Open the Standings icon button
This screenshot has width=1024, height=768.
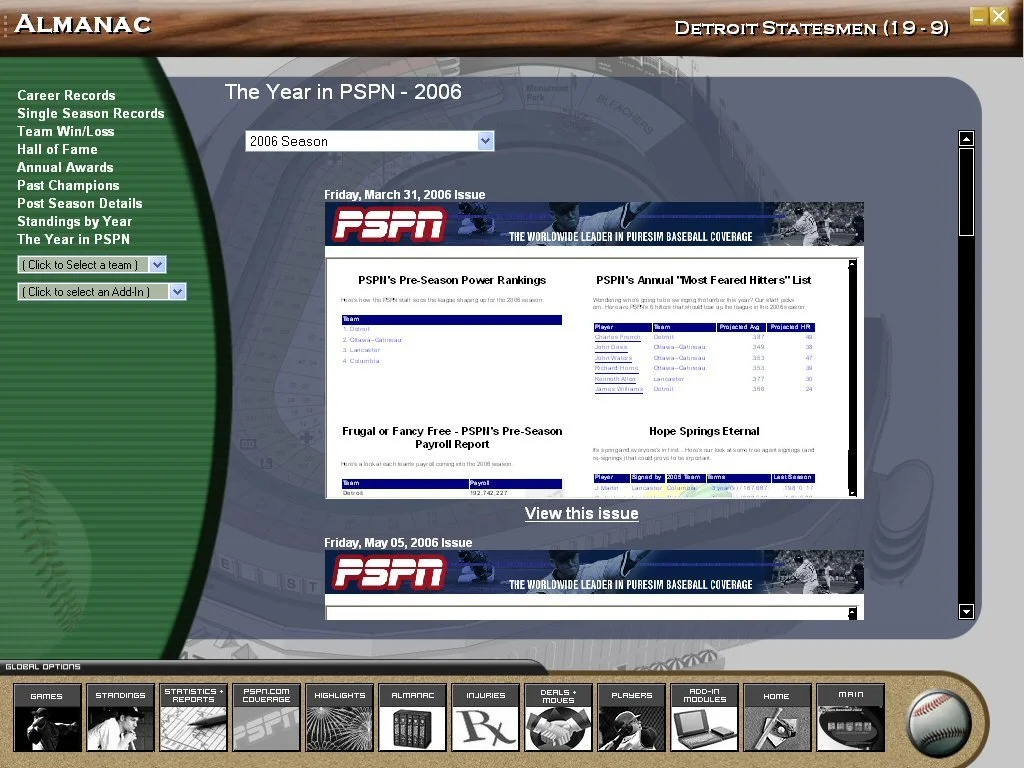click(120, 717)
